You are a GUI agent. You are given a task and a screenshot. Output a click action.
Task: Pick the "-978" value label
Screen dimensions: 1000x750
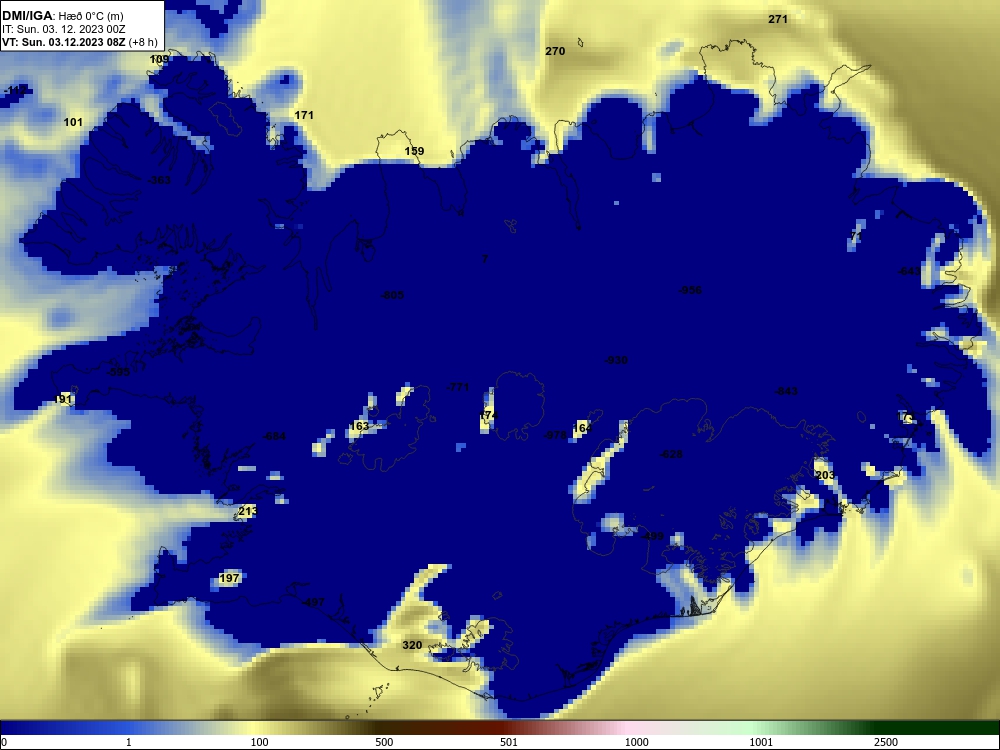555,435
